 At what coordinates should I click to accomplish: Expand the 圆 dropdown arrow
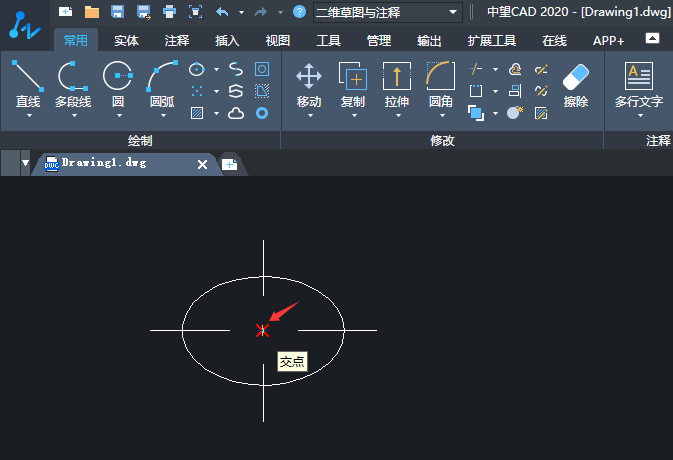tap(119, 116)
